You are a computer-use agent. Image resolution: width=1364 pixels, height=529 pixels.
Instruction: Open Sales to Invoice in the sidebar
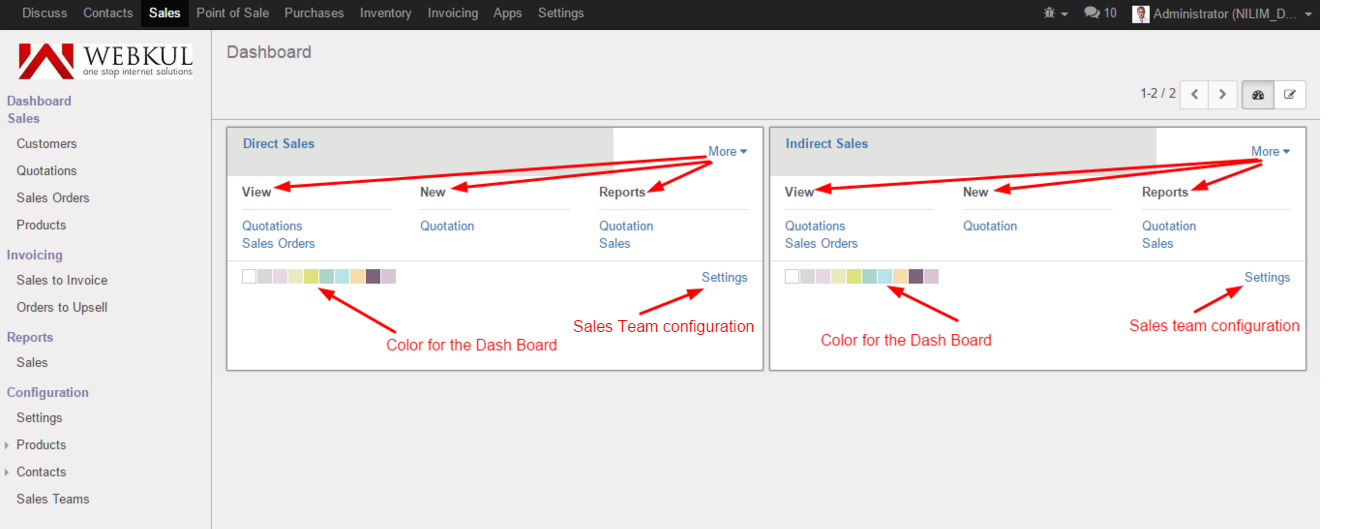click(x=62, y=281)
